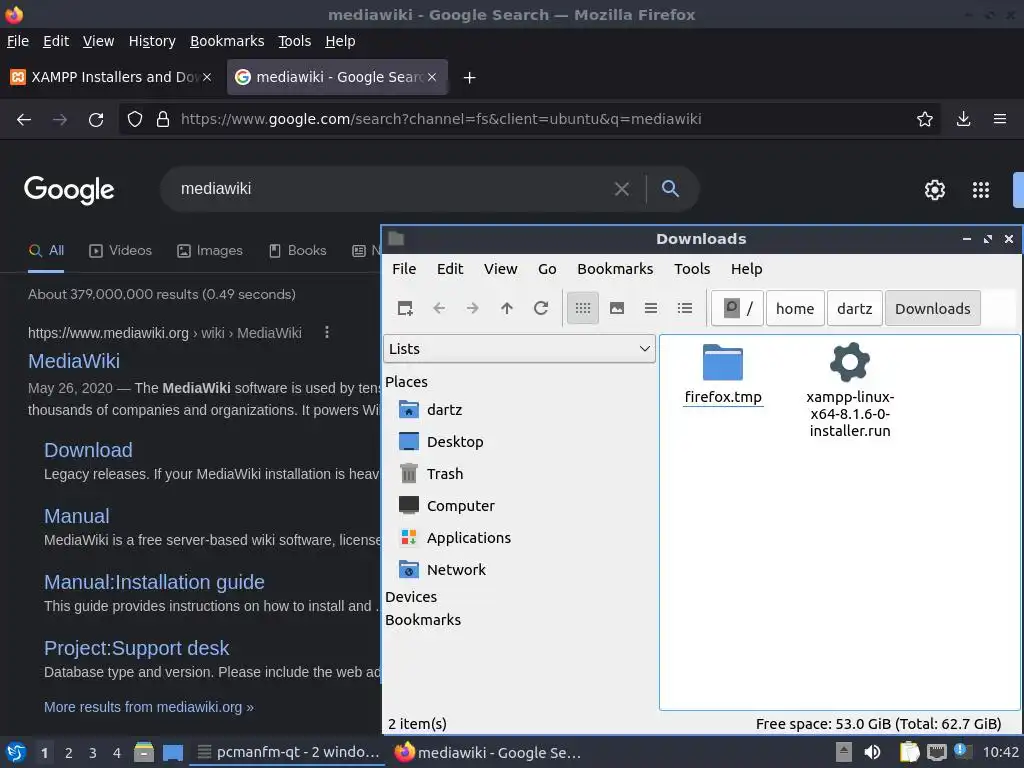
Task: Open file manager Tools menu
Action: pos(692,269)
